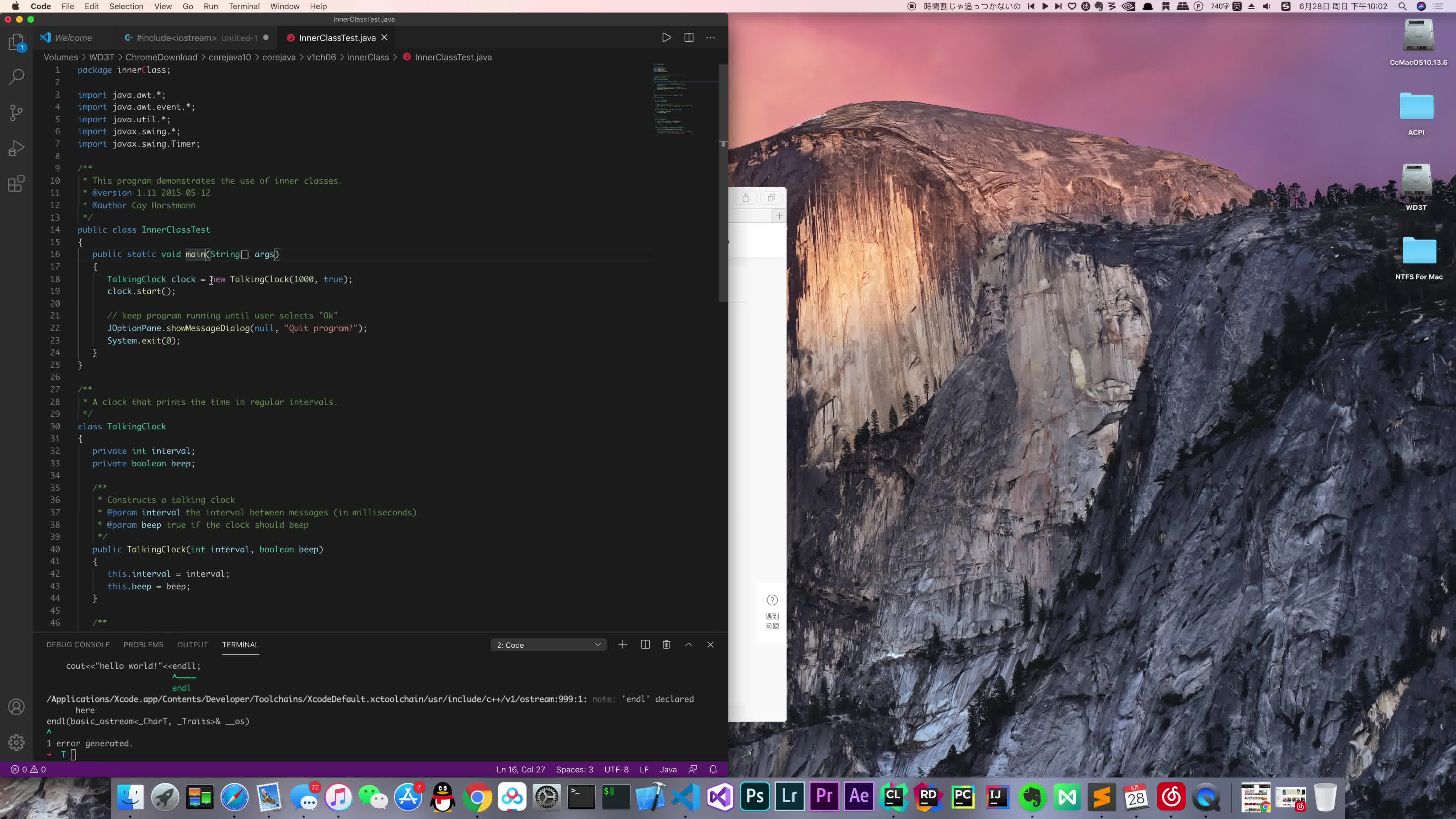Viewport: 1456px width, 819px height.
Task: Click the Clear terminal output button
Action: (666, 644)
